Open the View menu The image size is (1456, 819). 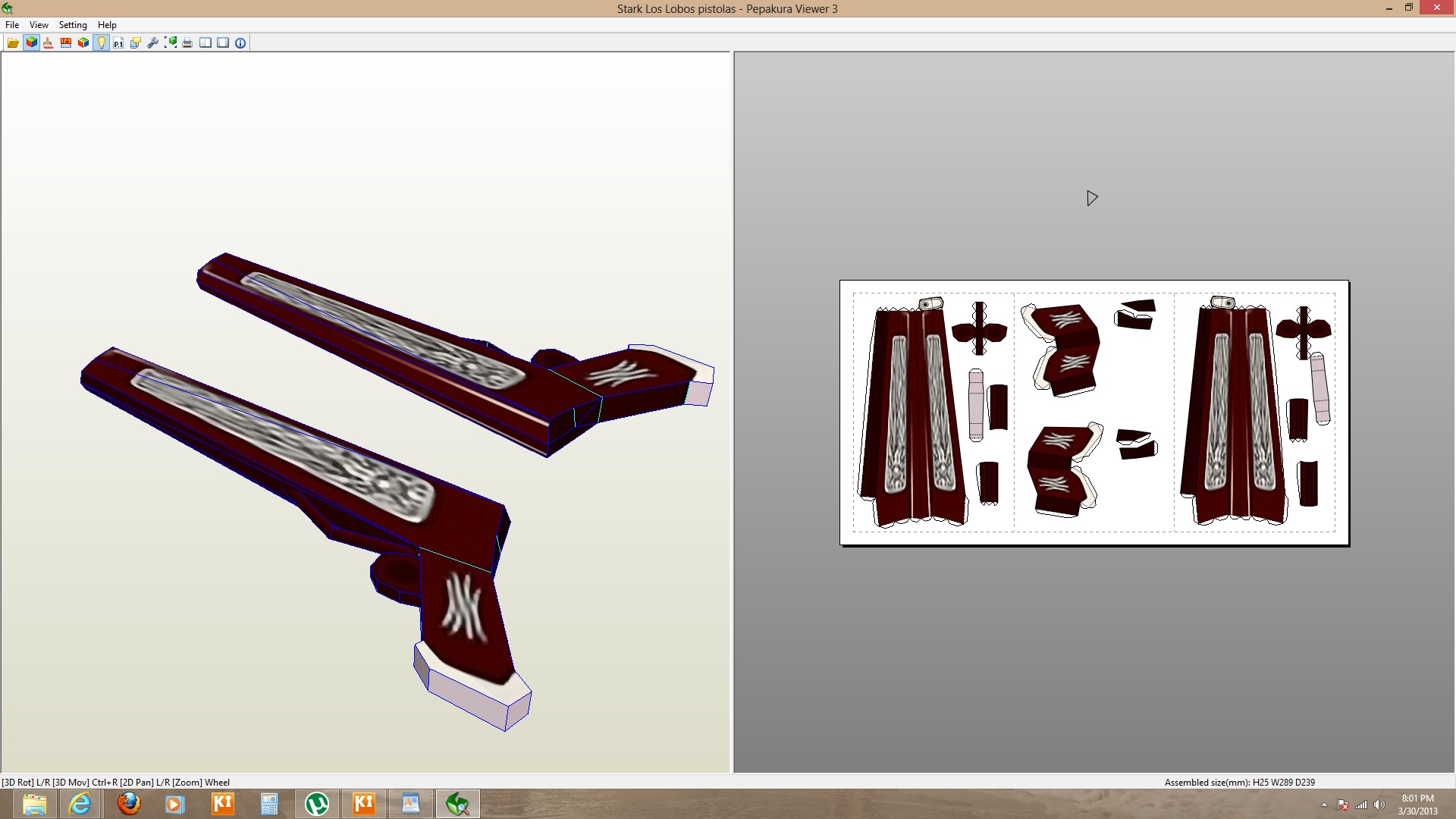(38, 24)
